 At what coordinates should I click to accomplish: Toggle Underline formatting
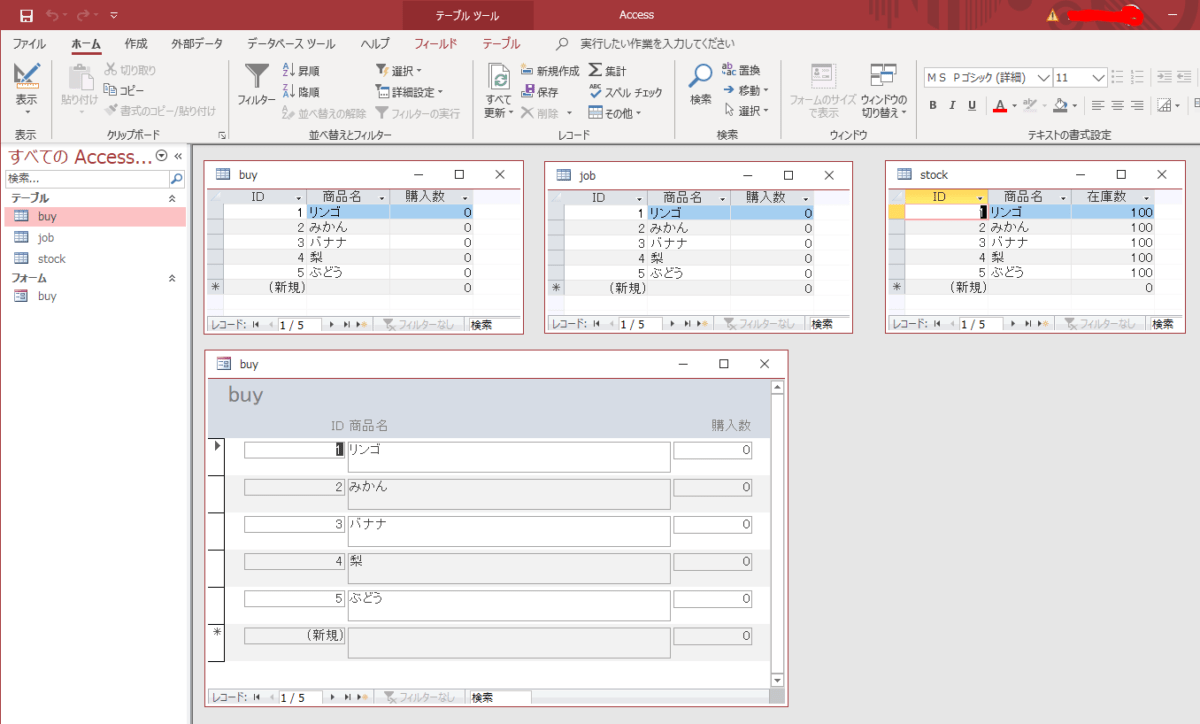click(x=972, y=105)
